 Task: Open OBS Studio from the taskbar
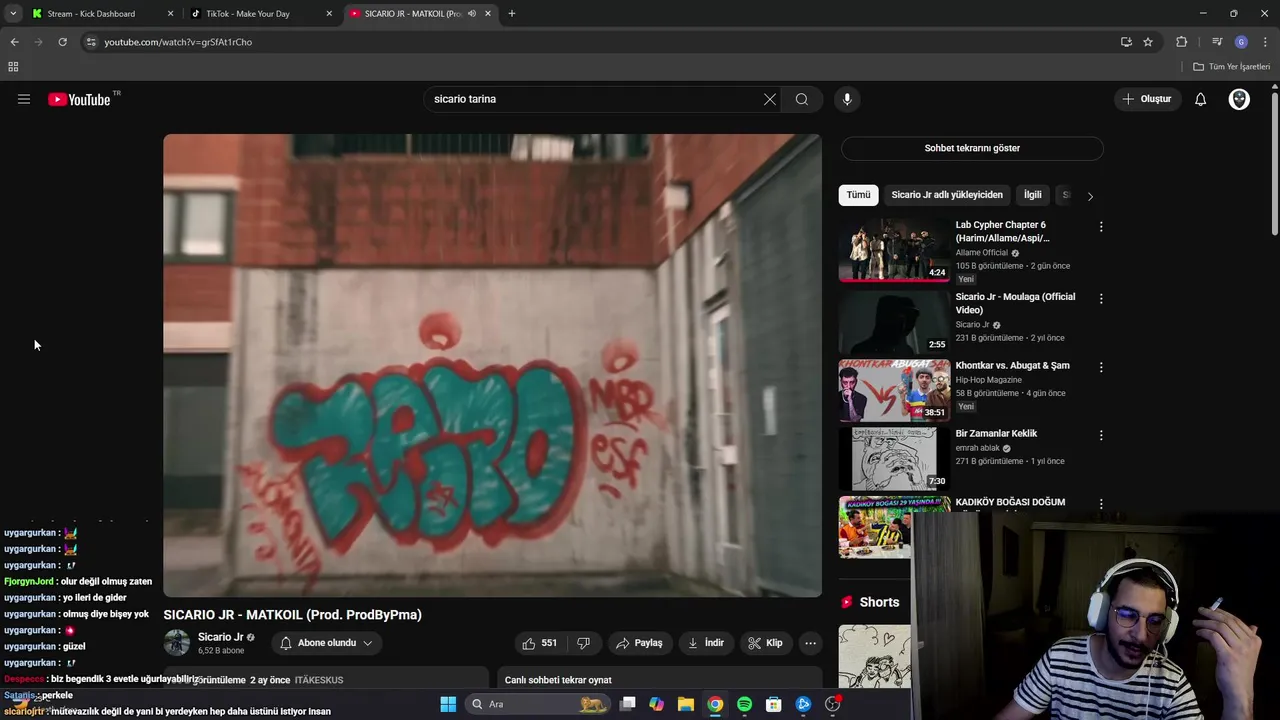point(833,704)
